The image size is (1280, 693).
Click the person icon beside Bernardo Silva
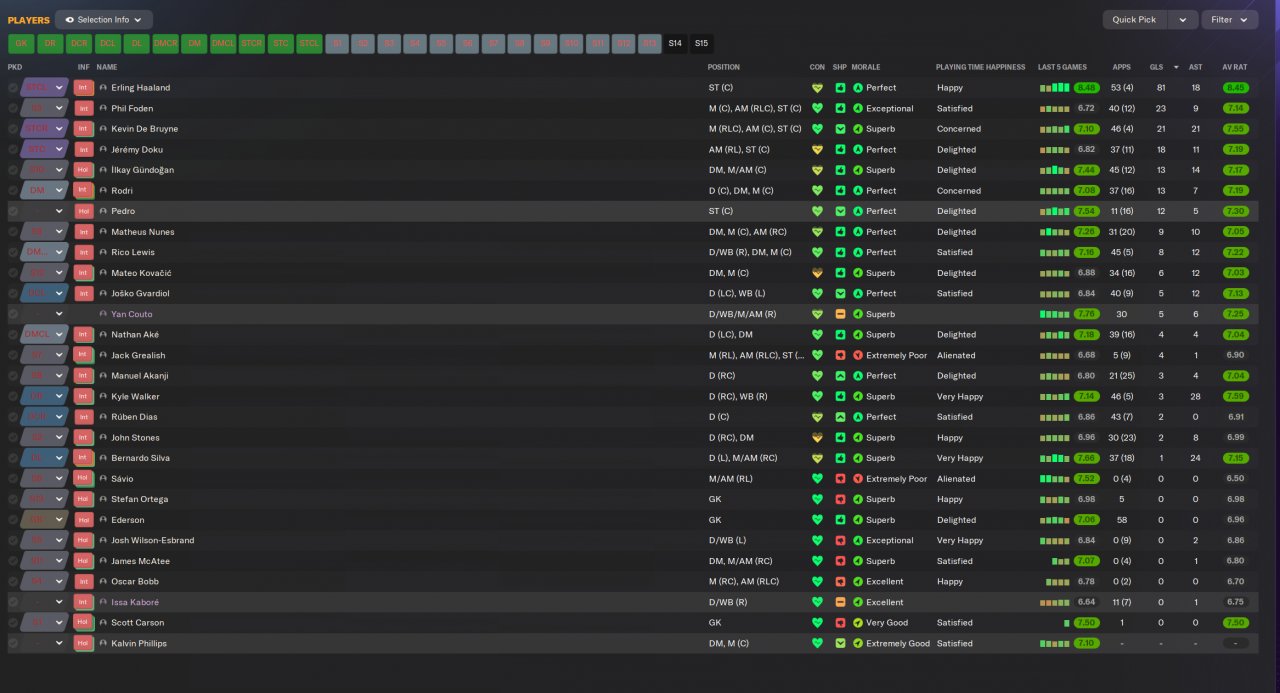click(103, 458)
